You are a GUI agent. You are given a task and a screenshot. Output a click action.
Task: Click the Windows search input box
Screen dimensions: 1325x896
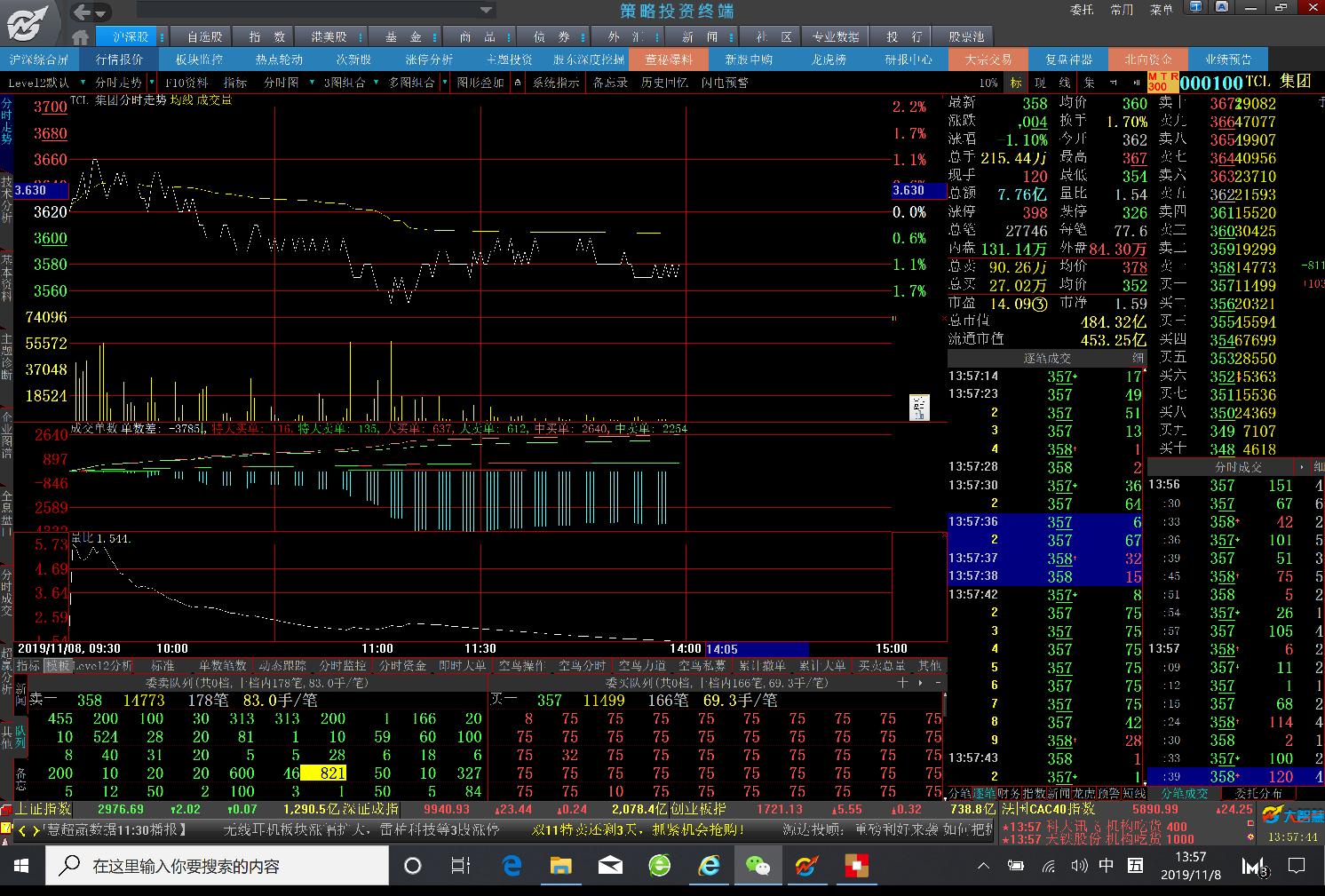pos(218,866)
